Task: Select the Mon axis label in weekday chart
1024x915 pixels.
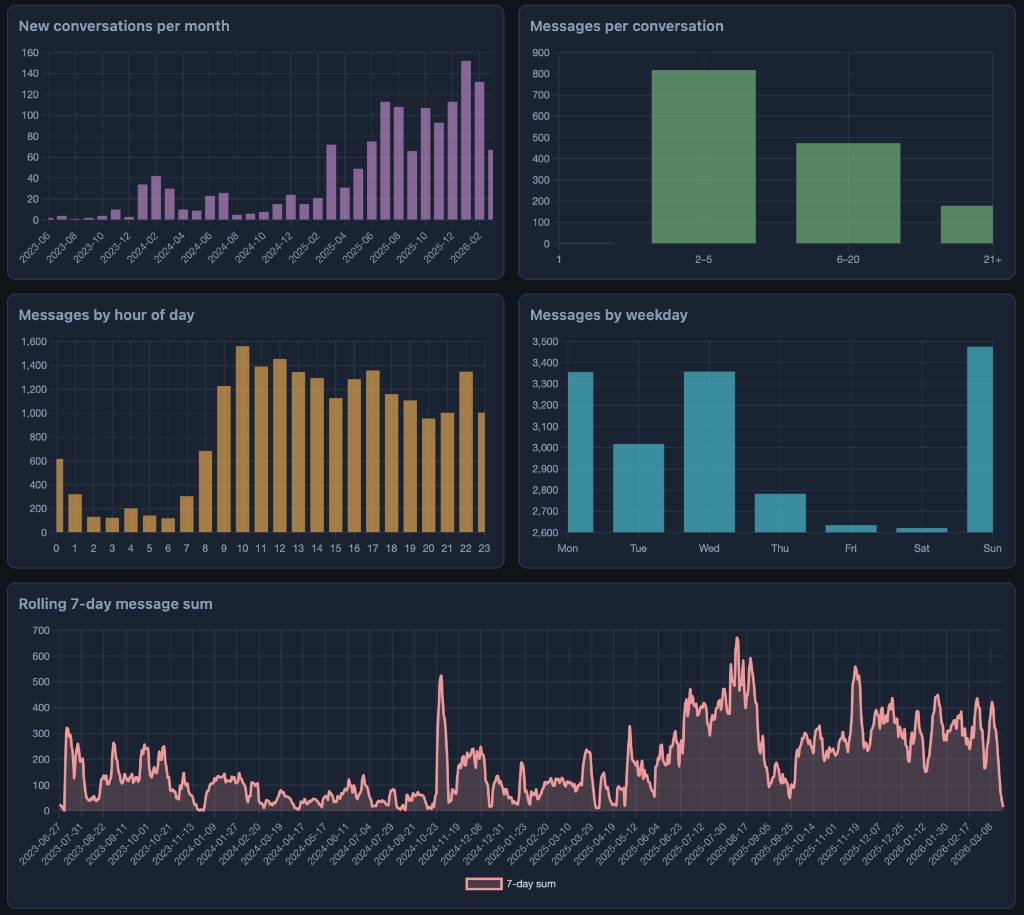Action: (x=568, y=548)
